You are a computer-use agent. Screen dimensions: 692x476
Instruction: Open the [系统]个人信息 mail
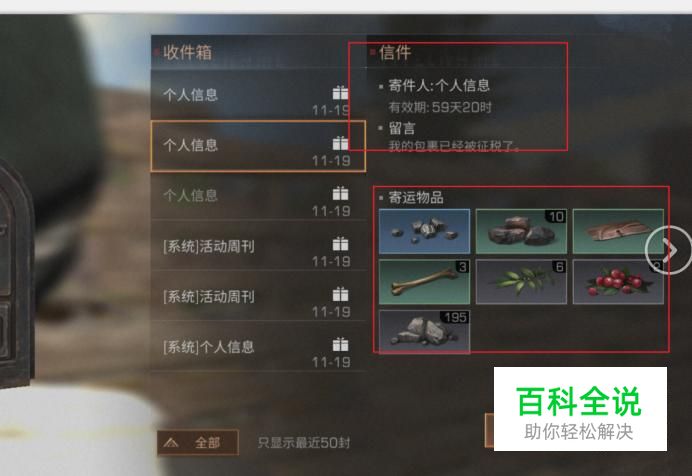(x=258, y=346)
